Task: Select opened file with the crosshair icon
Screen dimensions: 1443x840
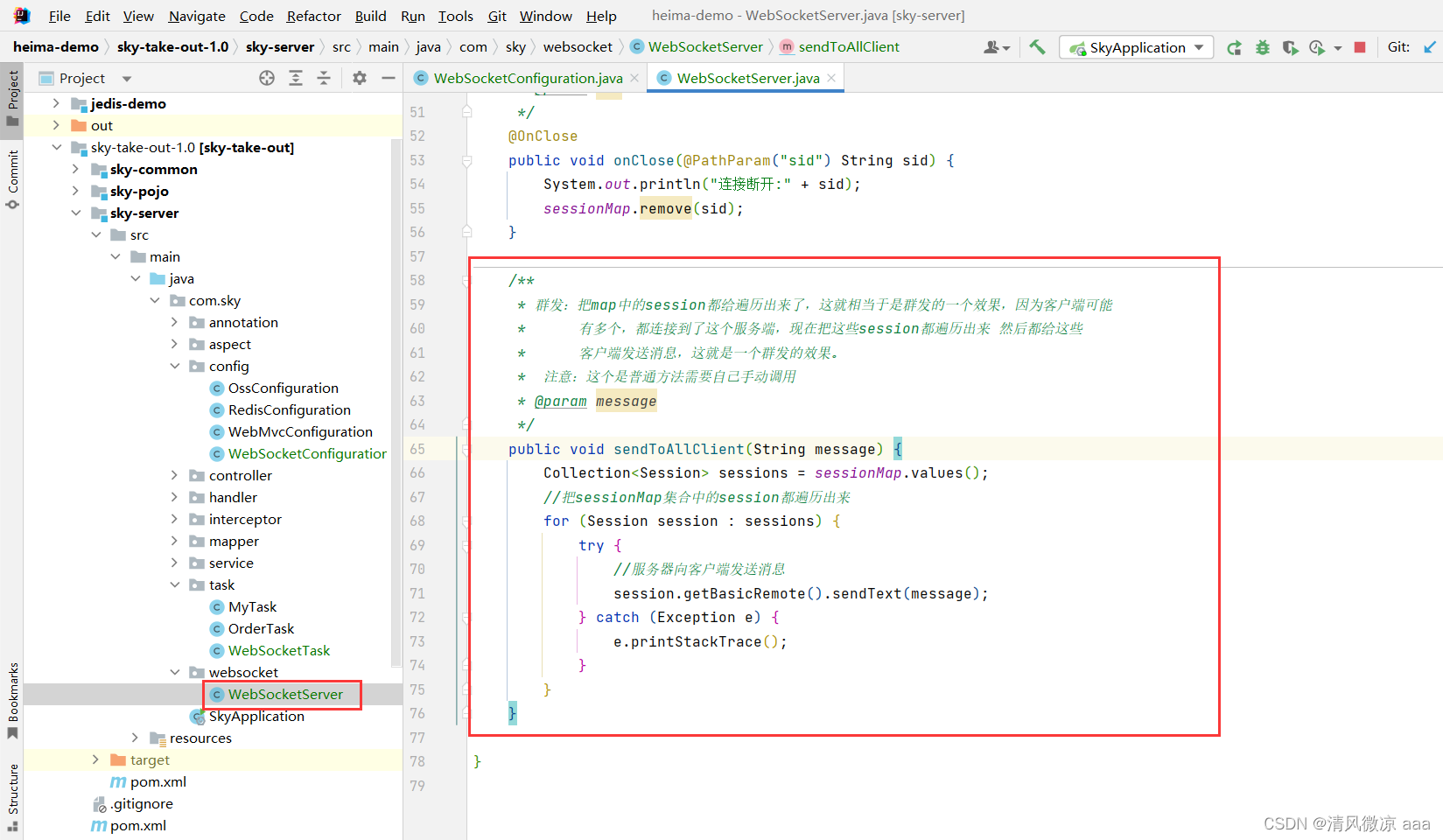Action: click(x=267, y=78)
